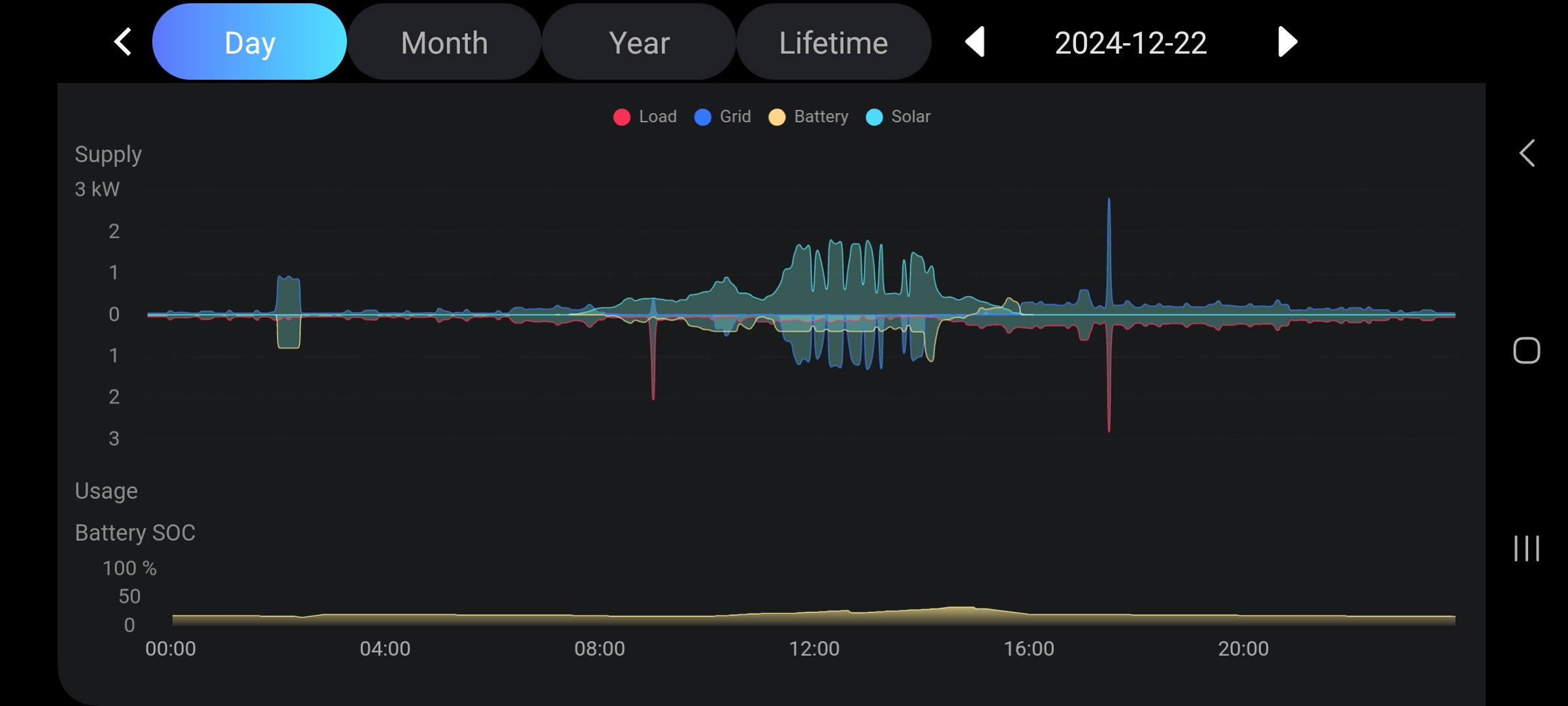Advance to next date with right triangle
1568x706 pixels.
pyautogui.click(x=1287, y=42)
